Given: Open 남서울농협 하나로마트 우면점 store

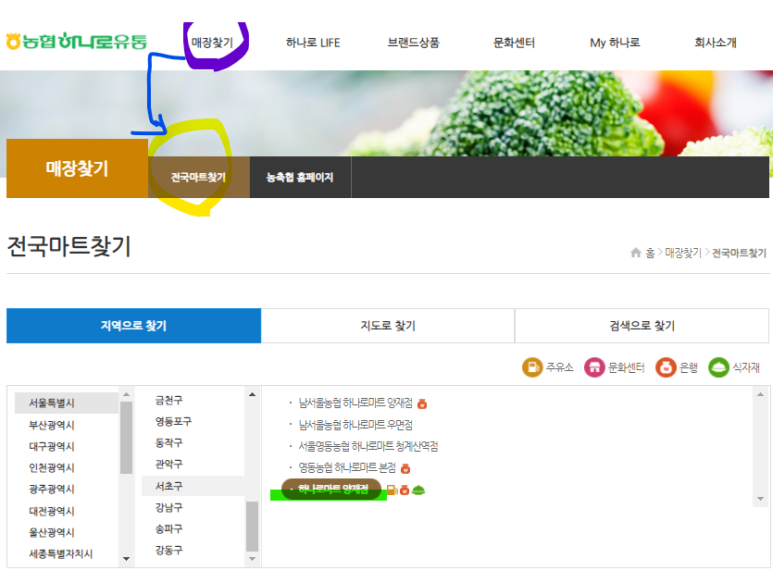Looking at the screenshot, I should (355, 425).
